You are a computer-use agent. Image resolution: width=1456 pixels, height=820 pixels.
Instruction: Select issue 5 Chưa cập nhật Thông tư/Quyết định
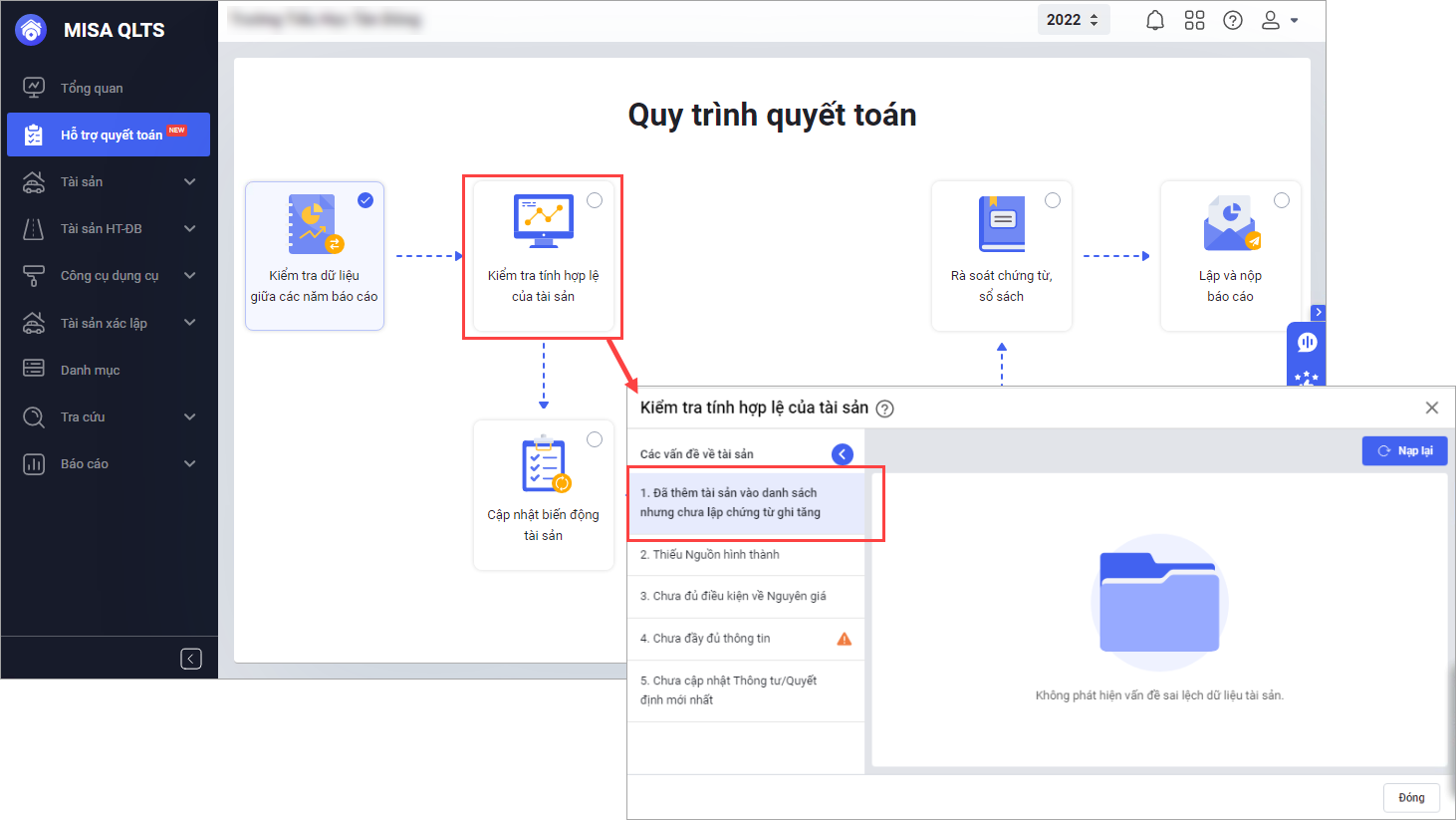(x=746, y=690)
